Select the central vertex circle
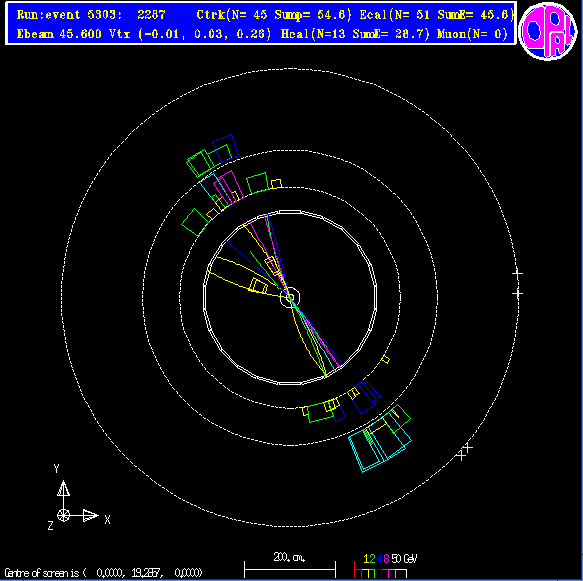 [x=290, y=297]
